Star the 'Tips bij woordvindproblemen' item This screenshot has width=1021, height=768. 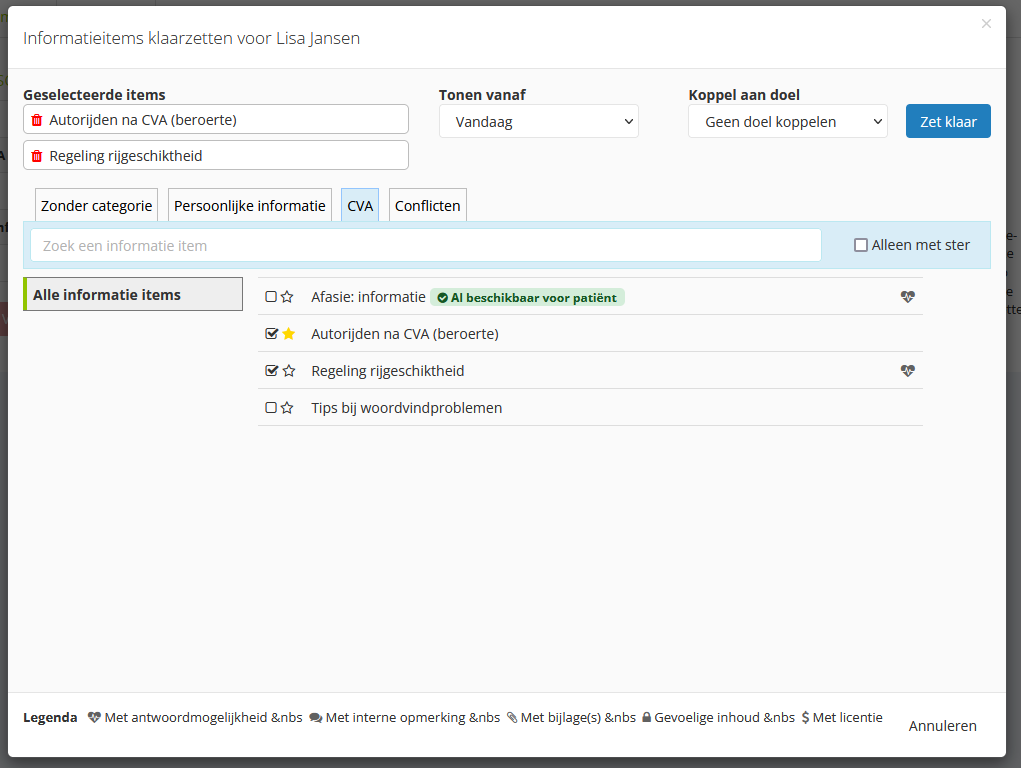coord(287,408)
